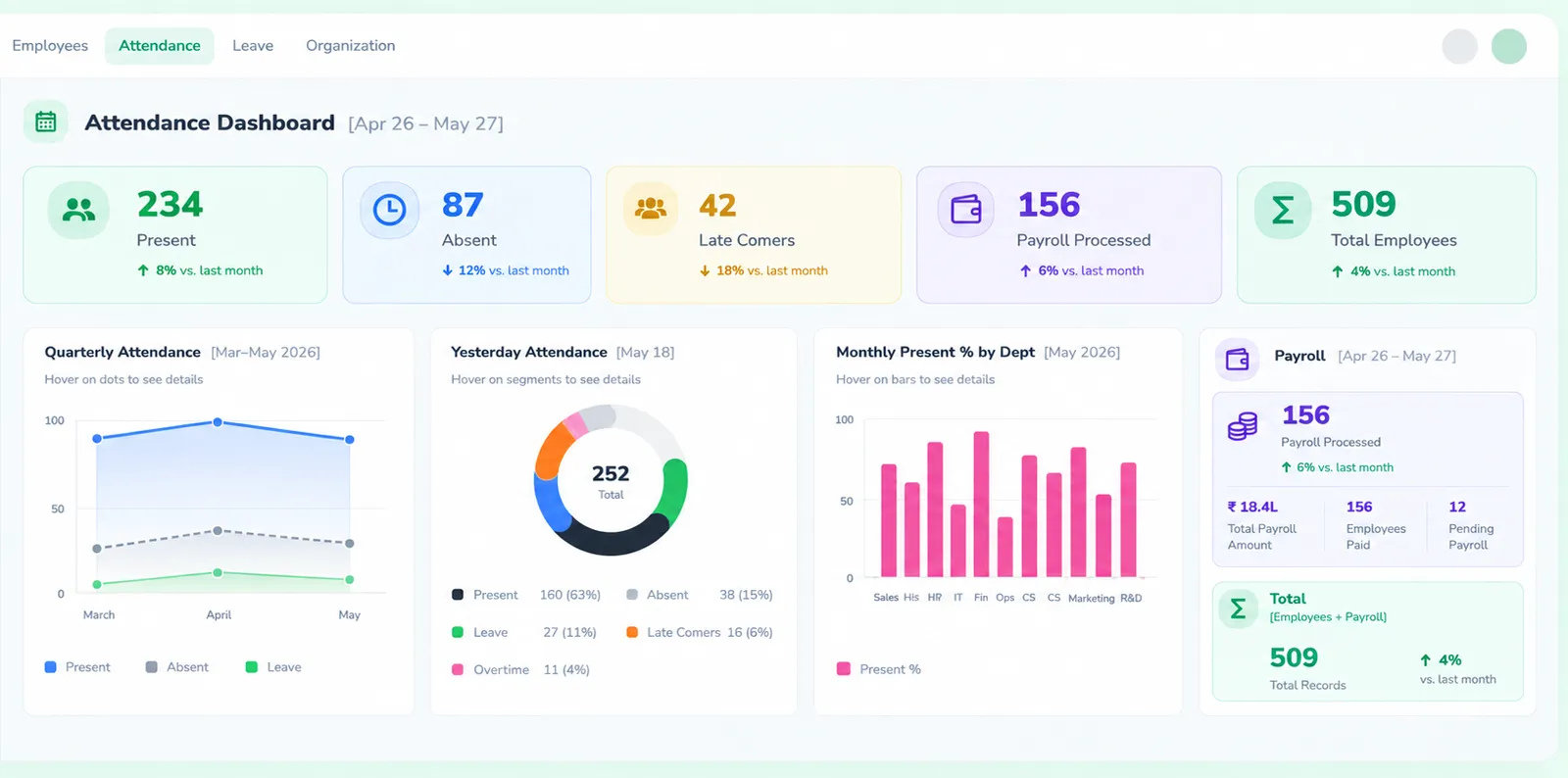Select the Attendance tab
The height and width of the screenshot is (778, 1568).
tap(160, 45)
